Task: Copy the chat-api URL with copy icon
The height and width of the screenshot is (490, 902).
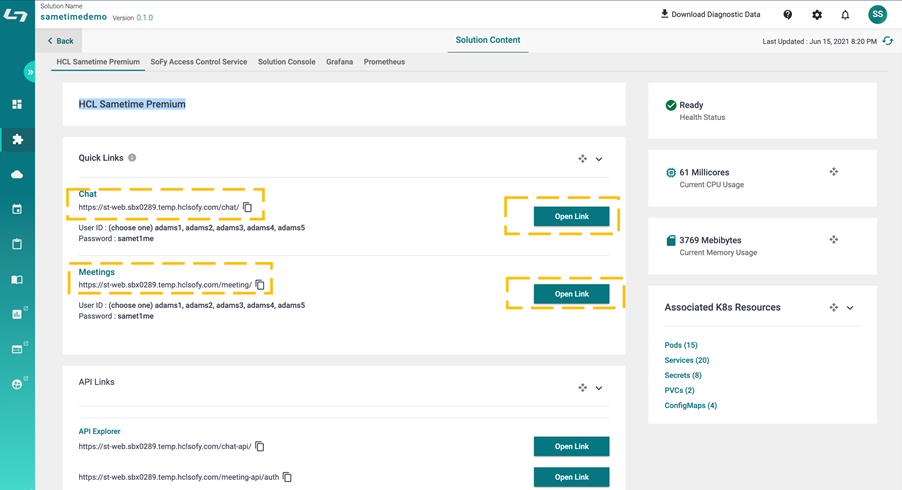Action: coord(260,446)
